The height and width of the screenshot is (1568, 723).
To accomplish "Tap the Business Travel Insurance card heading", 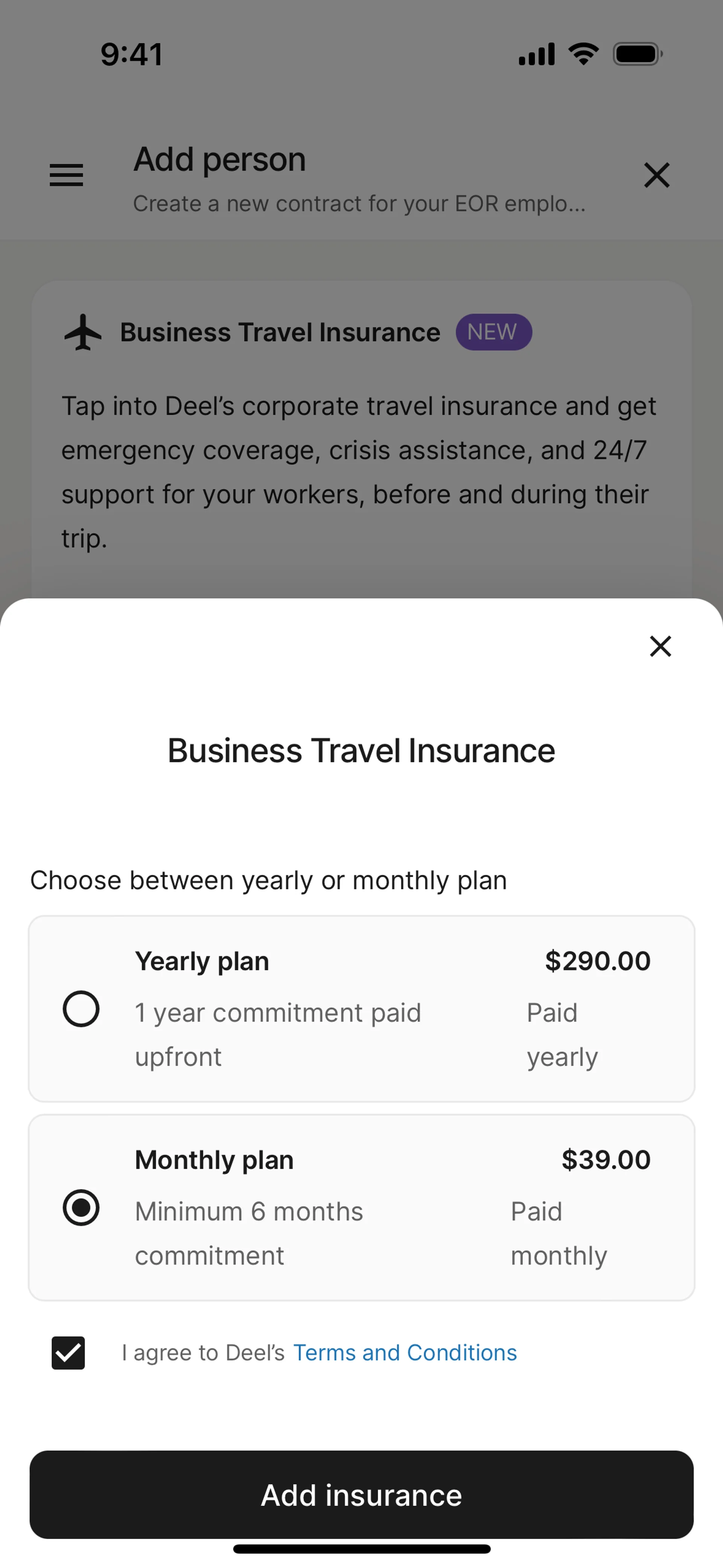I will tap(280, 332).
